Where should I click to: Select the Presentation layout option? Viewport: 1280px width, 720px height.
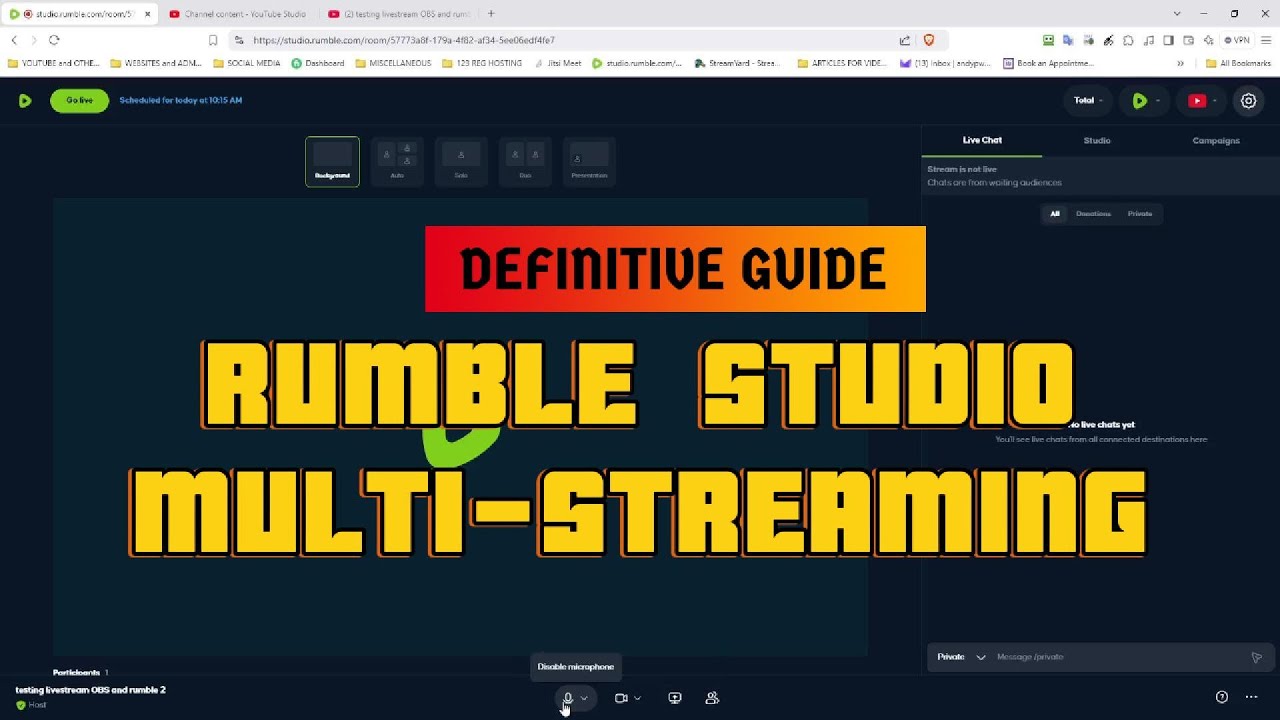589,161
